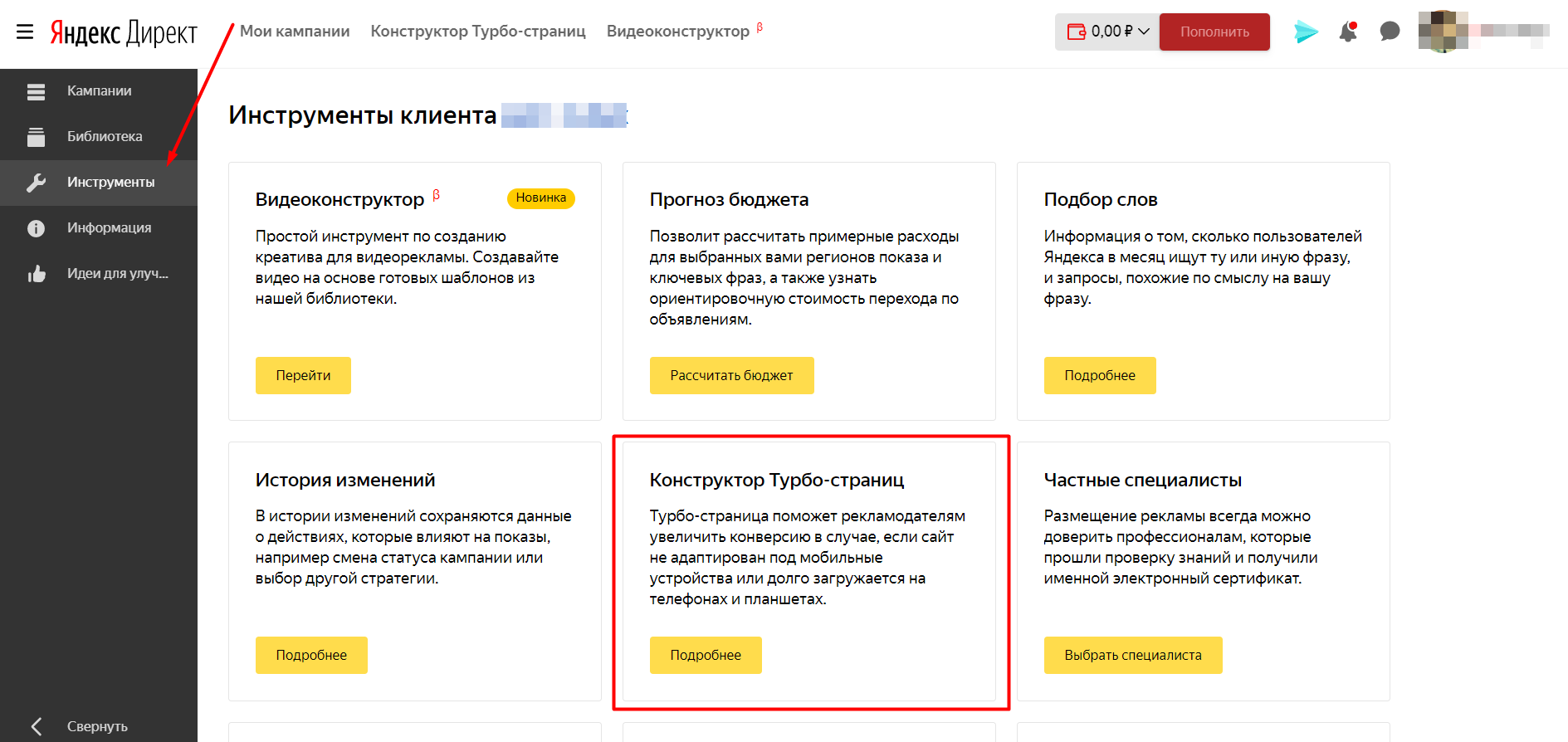Image resolution: width=1568 pixels, height=742 pixels.
Task: Open the chat bubble icon
Action: click(1390, 32)
